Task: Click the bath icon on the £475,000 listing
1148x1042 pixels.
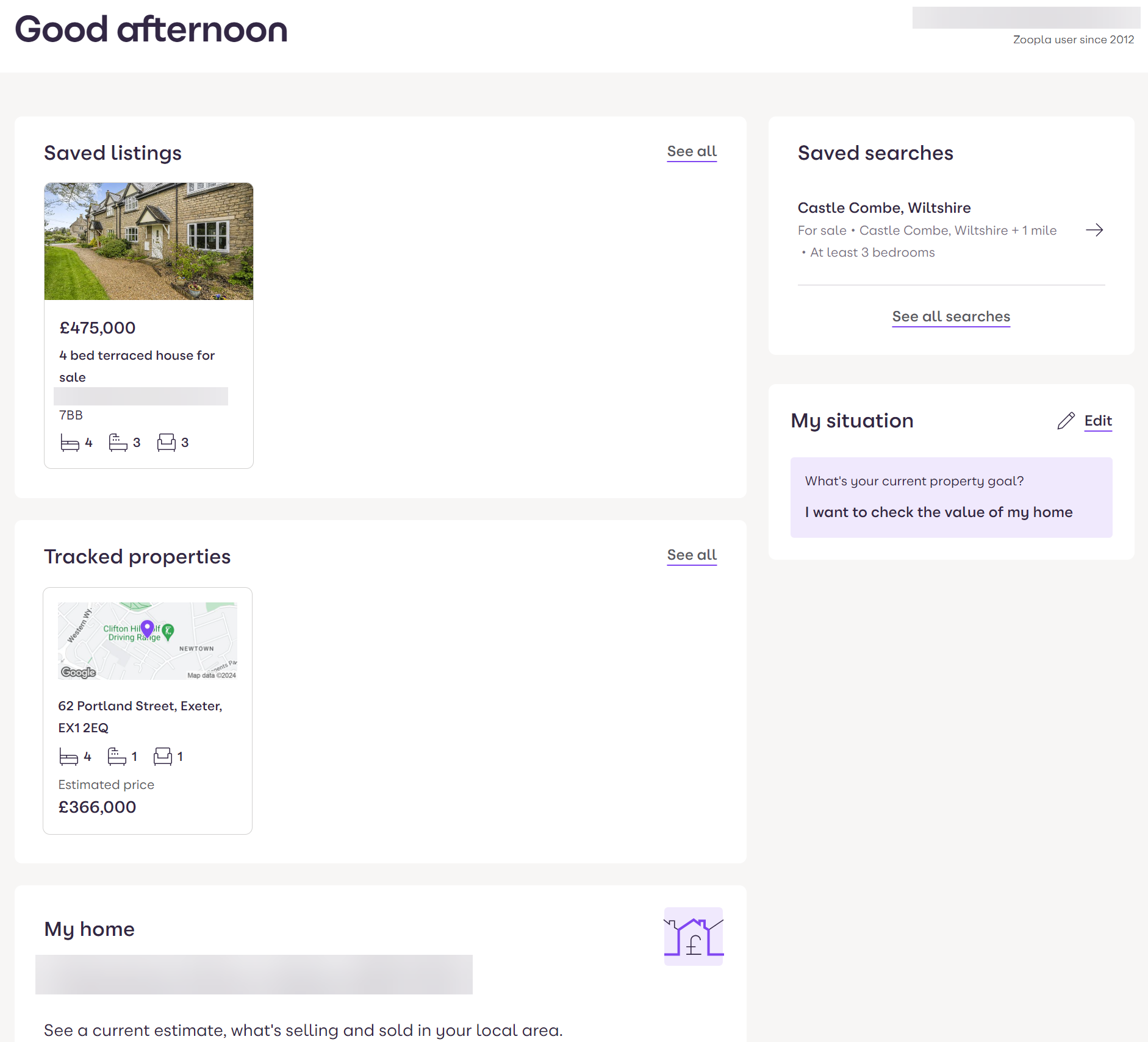Action: 118,443
